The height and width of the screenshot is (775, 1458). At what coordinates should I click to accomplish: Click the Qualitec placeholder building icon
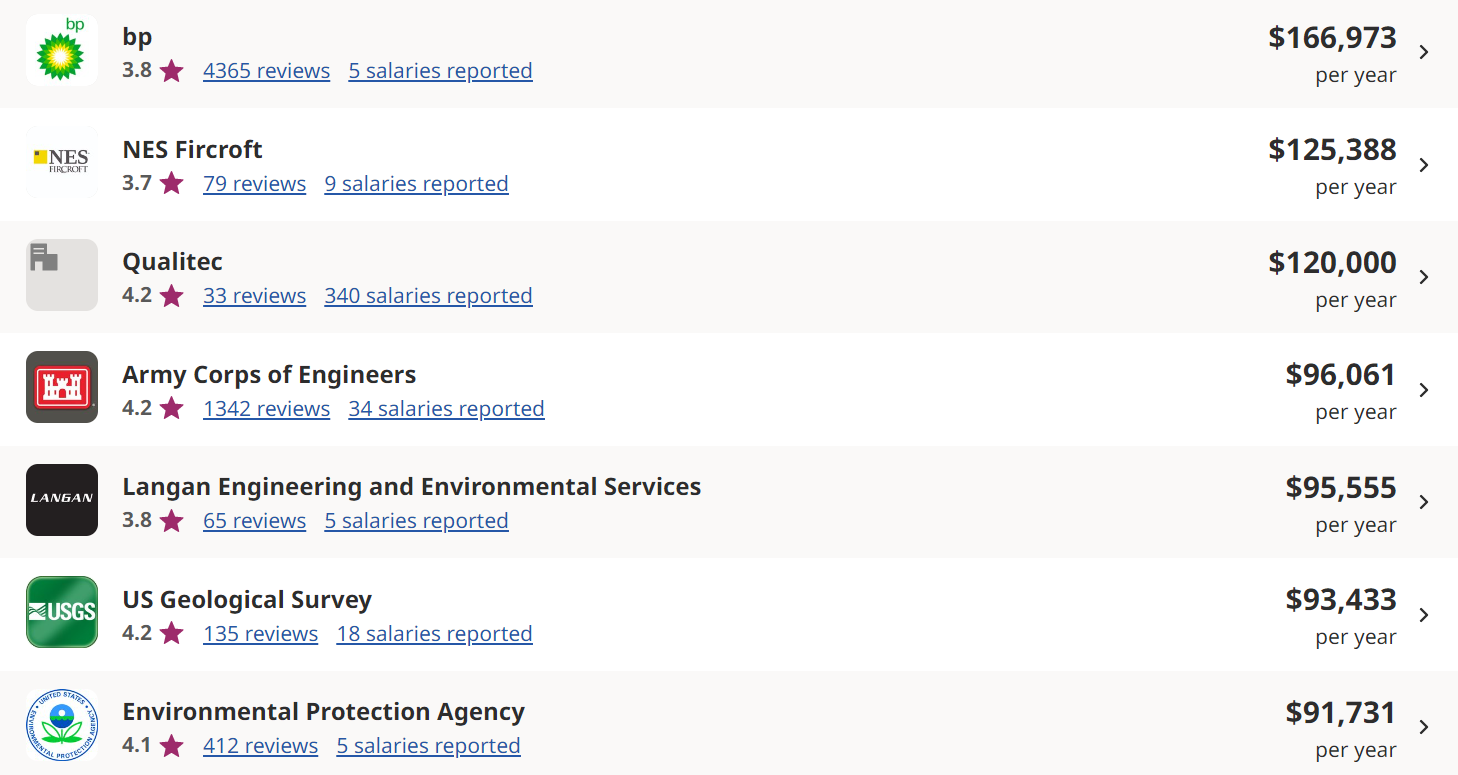tap(62, 275)
